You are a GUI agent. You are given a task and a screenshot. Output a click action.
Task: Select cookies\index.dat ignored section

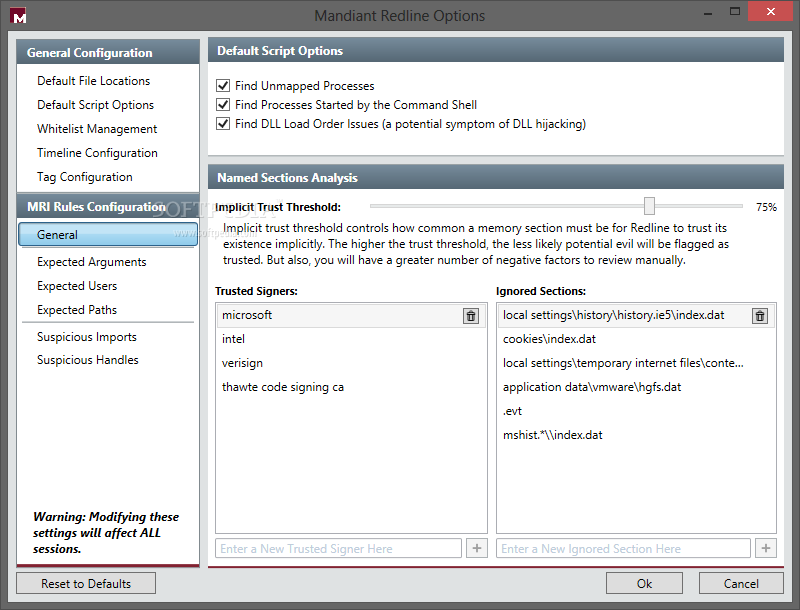click(636, 339)
